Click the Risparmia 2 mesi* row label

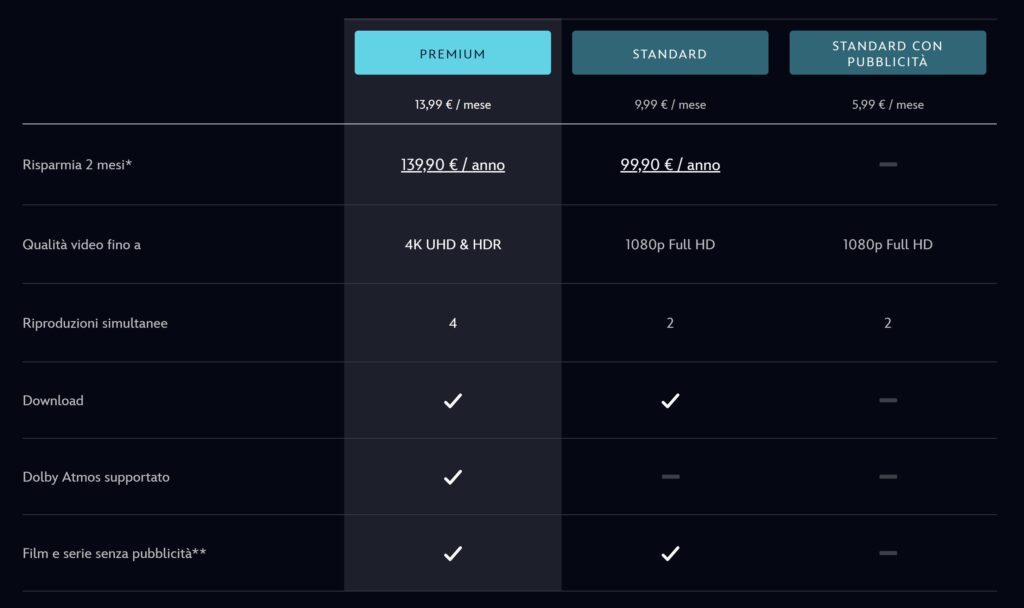point(77,165)
